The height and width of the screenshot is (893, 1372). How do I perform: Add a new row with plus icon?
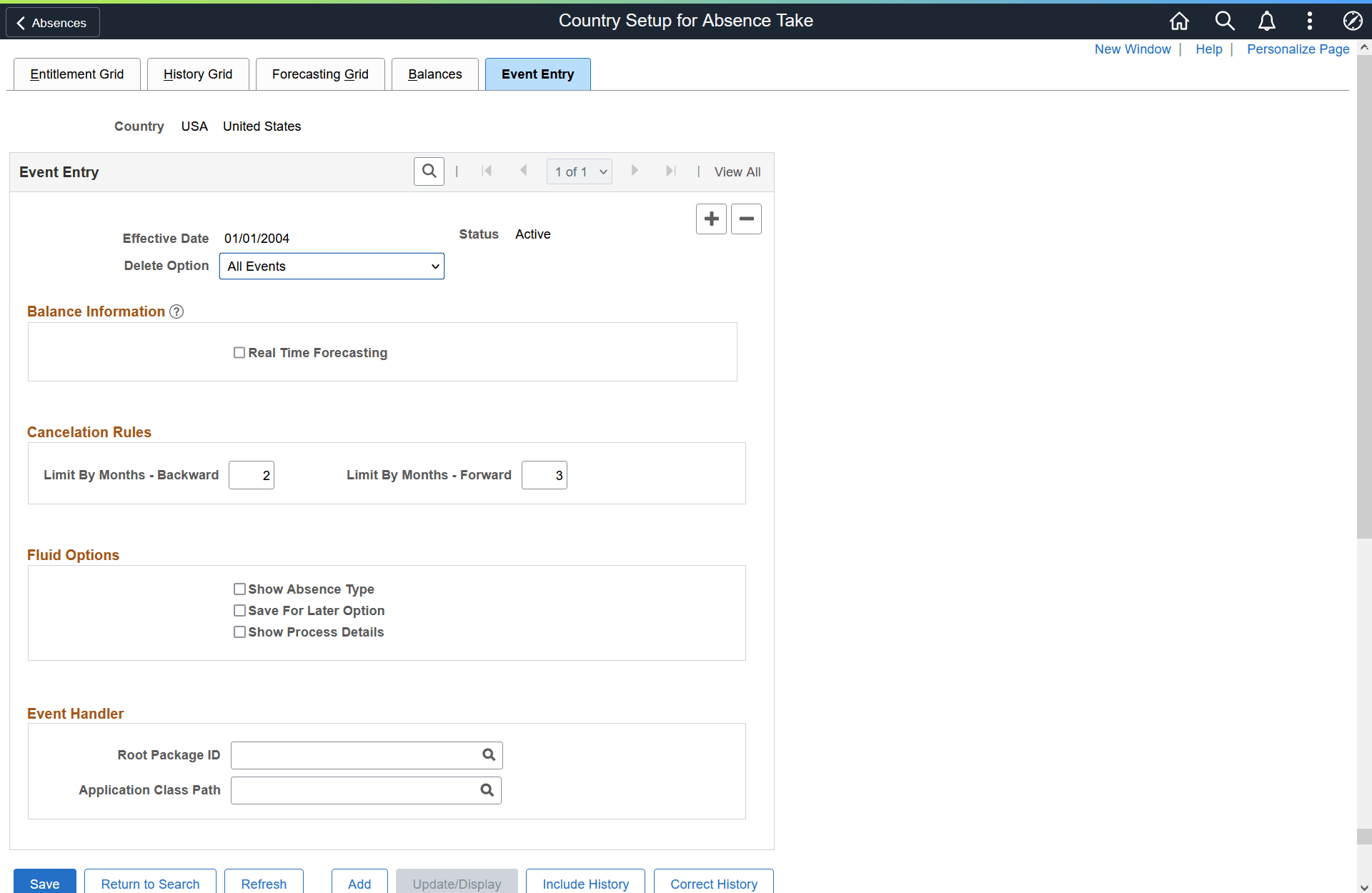click(x=711, y=219)
